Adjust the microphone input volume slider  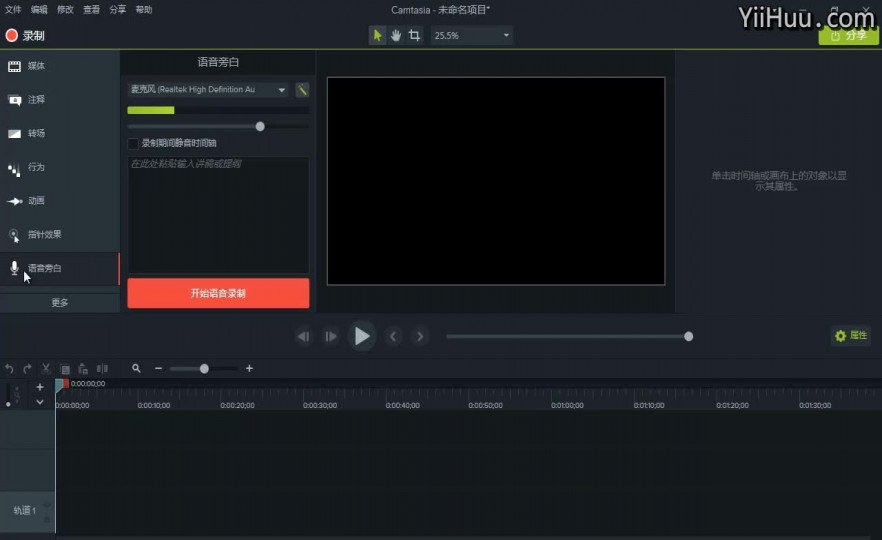tap(260, 127)
